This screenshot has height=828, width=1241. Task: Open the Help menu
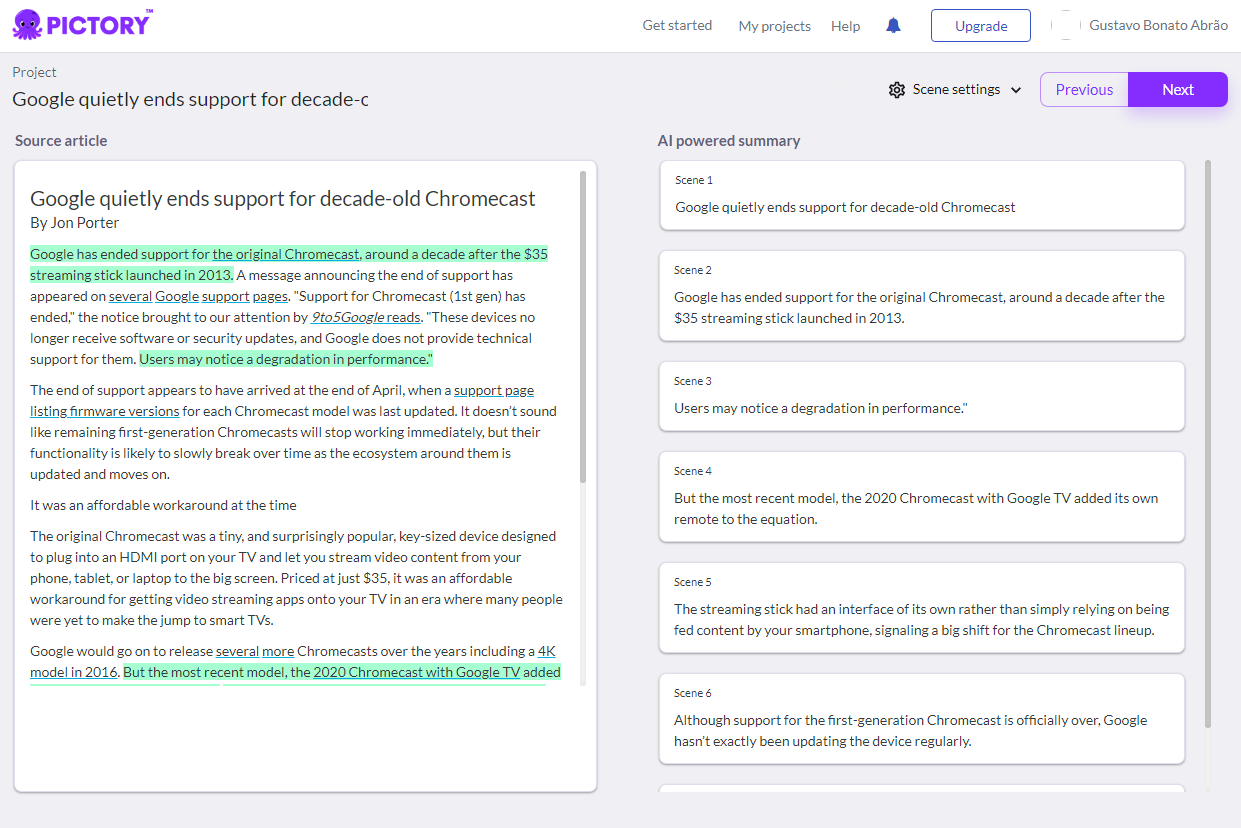pos(846,26)
